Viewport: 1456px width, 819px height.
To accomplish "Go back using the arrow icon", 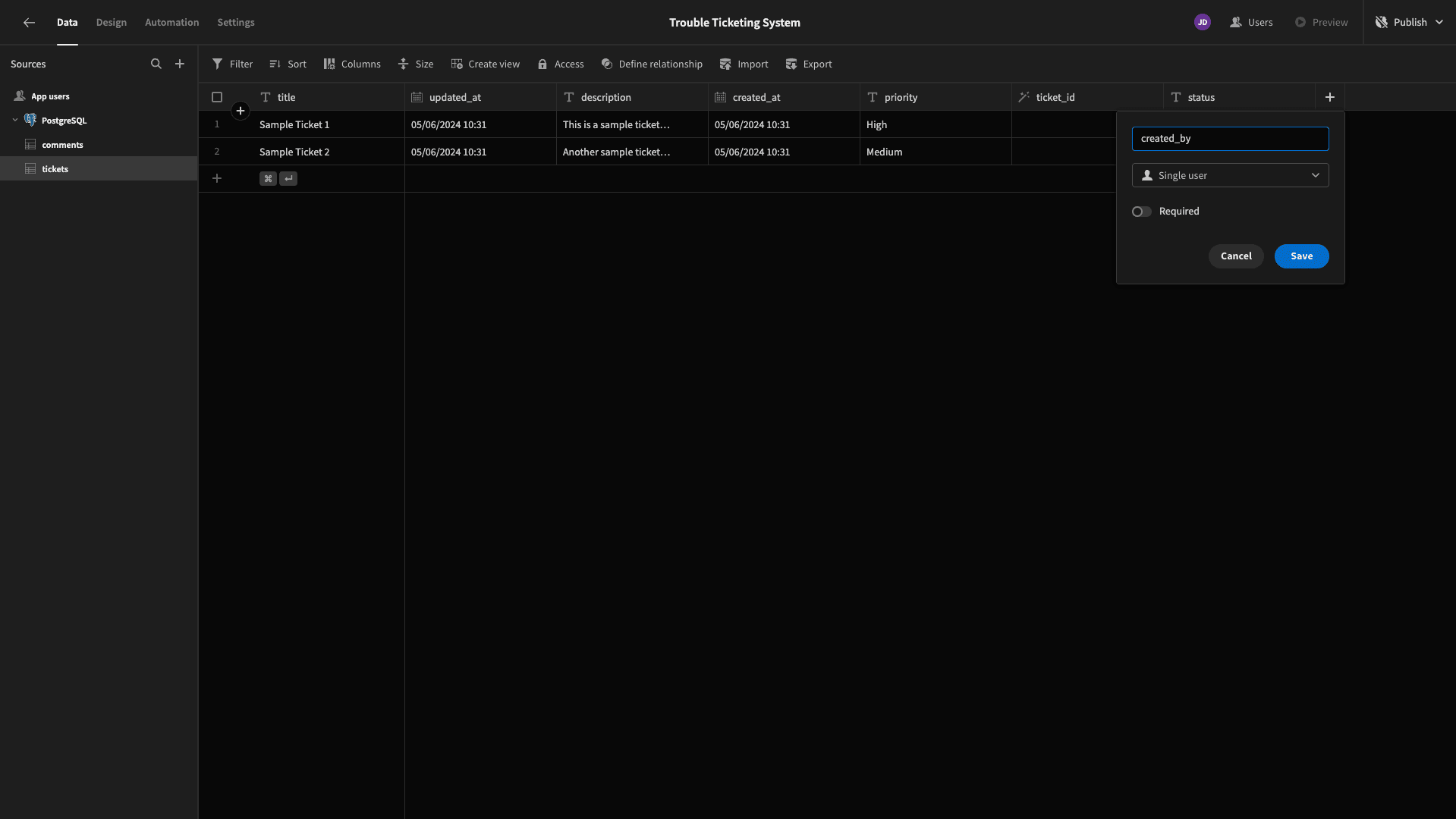I will pos(29,23).
